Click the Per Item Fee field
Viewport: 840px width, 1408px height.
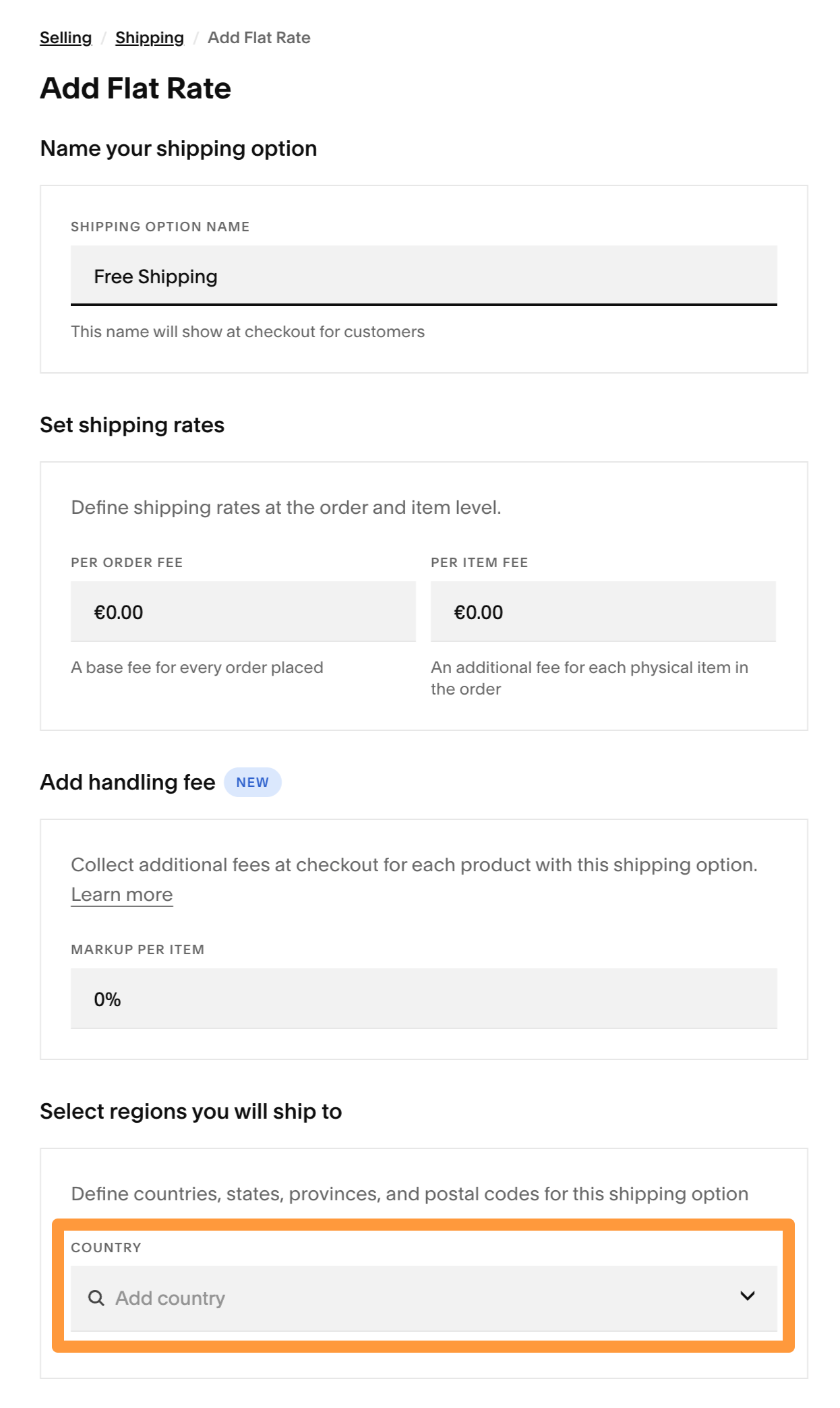click(x=603, y=612)
